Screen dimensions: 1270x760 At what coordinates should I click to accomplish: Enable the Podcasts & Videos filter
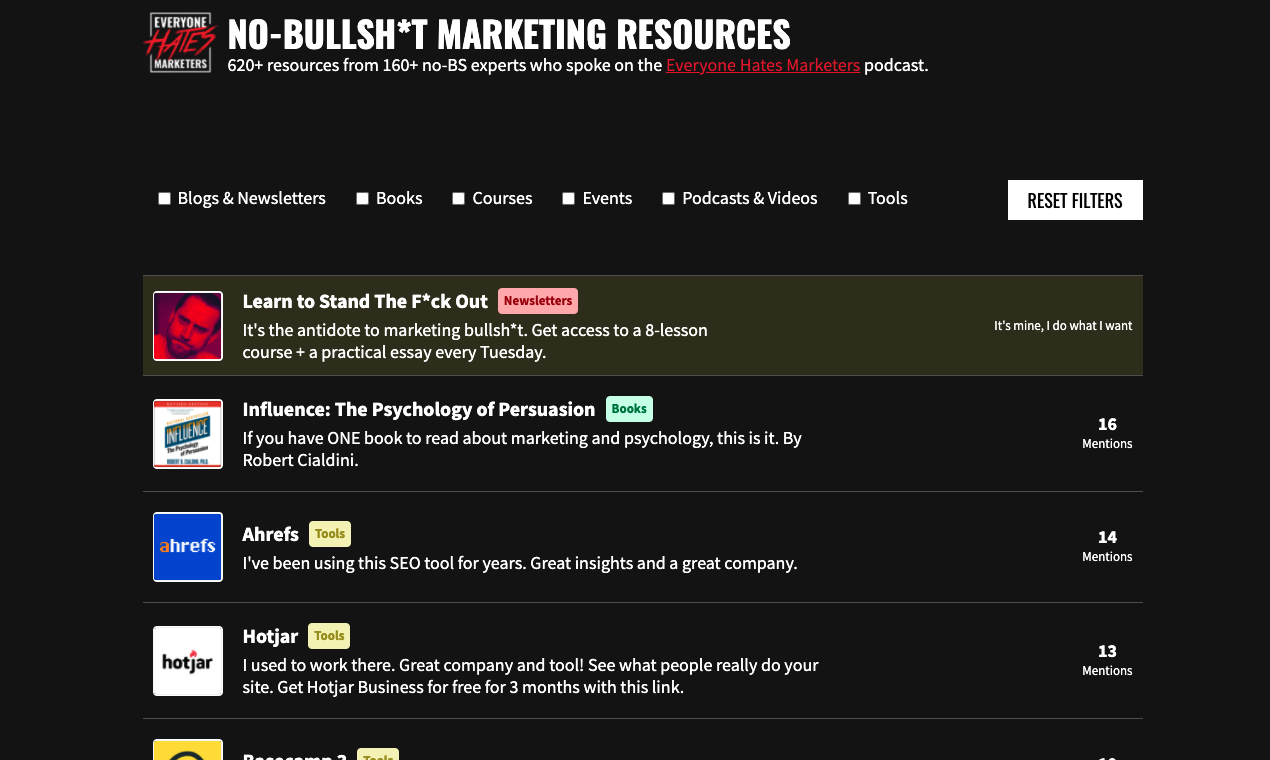point(668,198)
